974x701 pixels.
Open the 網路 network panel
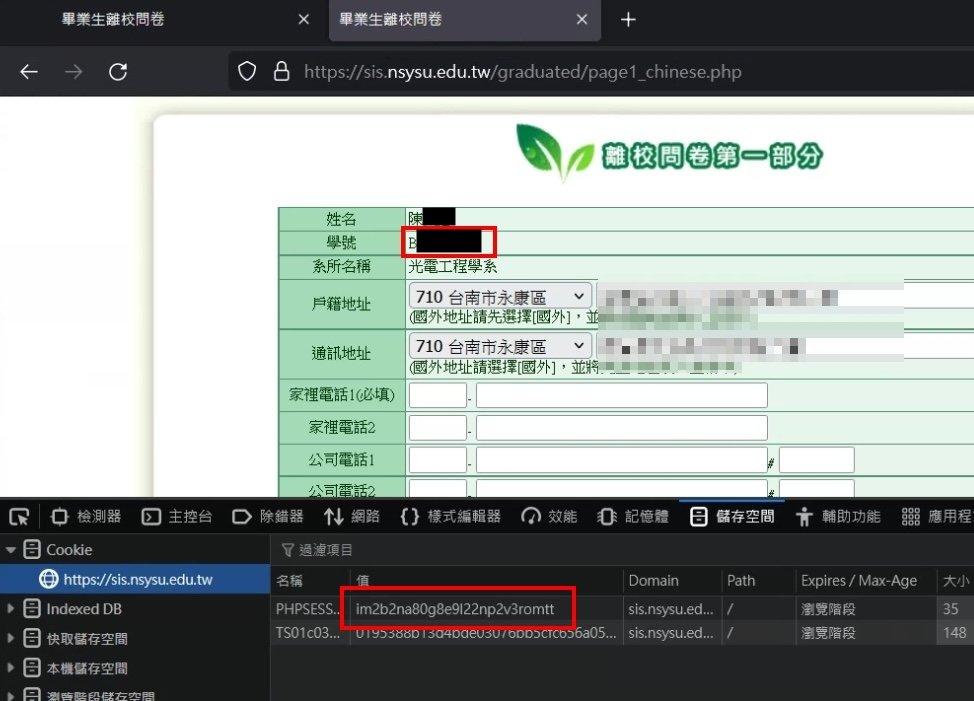coord(352,517)
